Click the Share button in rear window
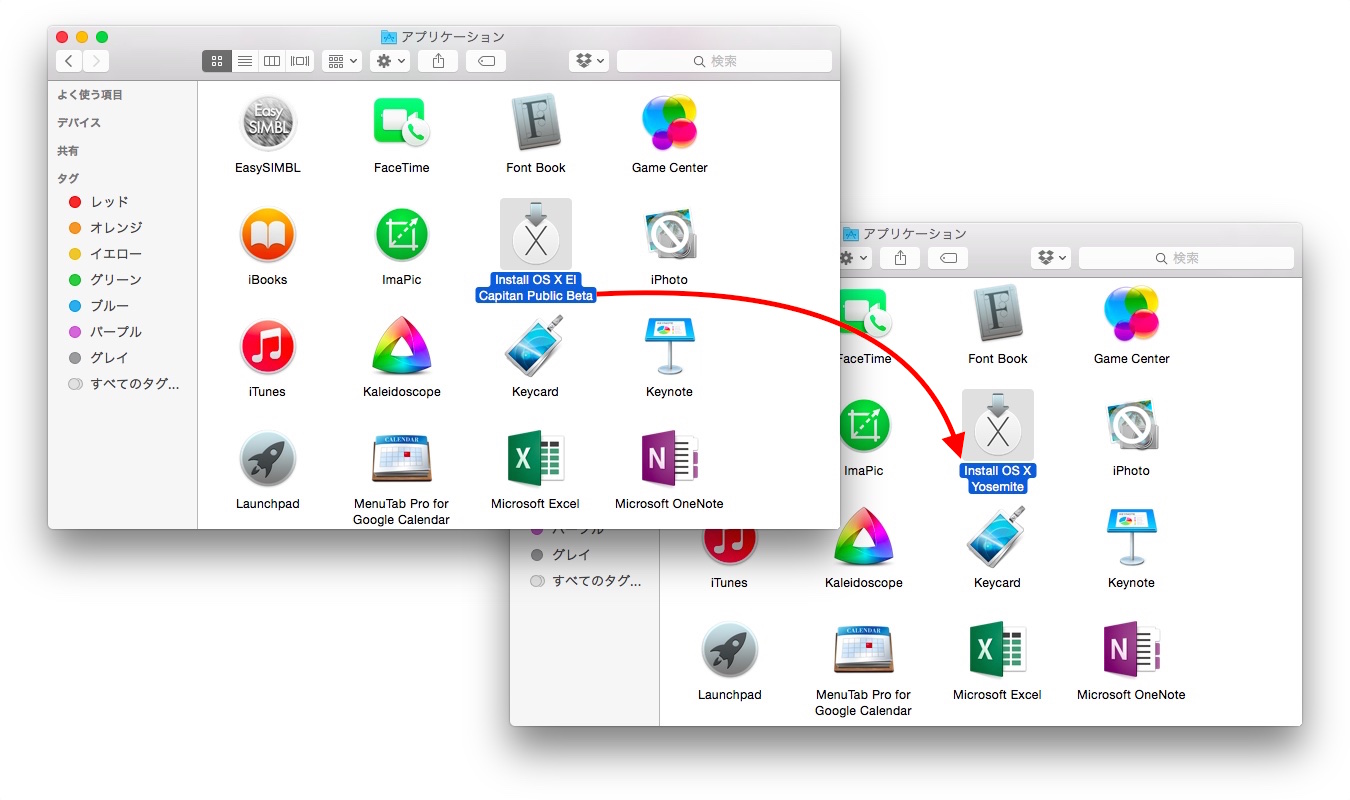Viewport: 1350px width, 800px height. pos(900,258)
